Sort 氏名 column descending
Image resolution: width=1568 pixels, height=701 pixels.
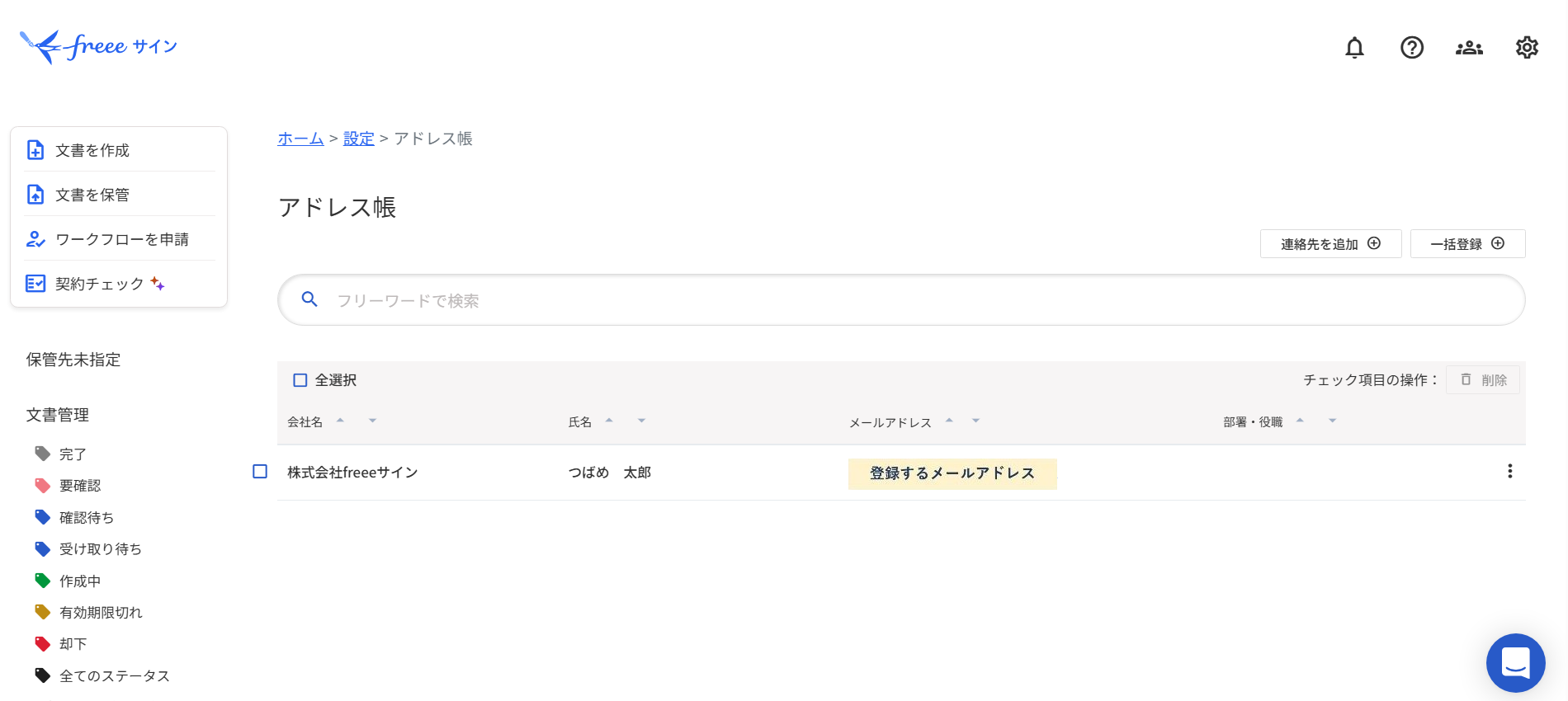tap(641, 421)
